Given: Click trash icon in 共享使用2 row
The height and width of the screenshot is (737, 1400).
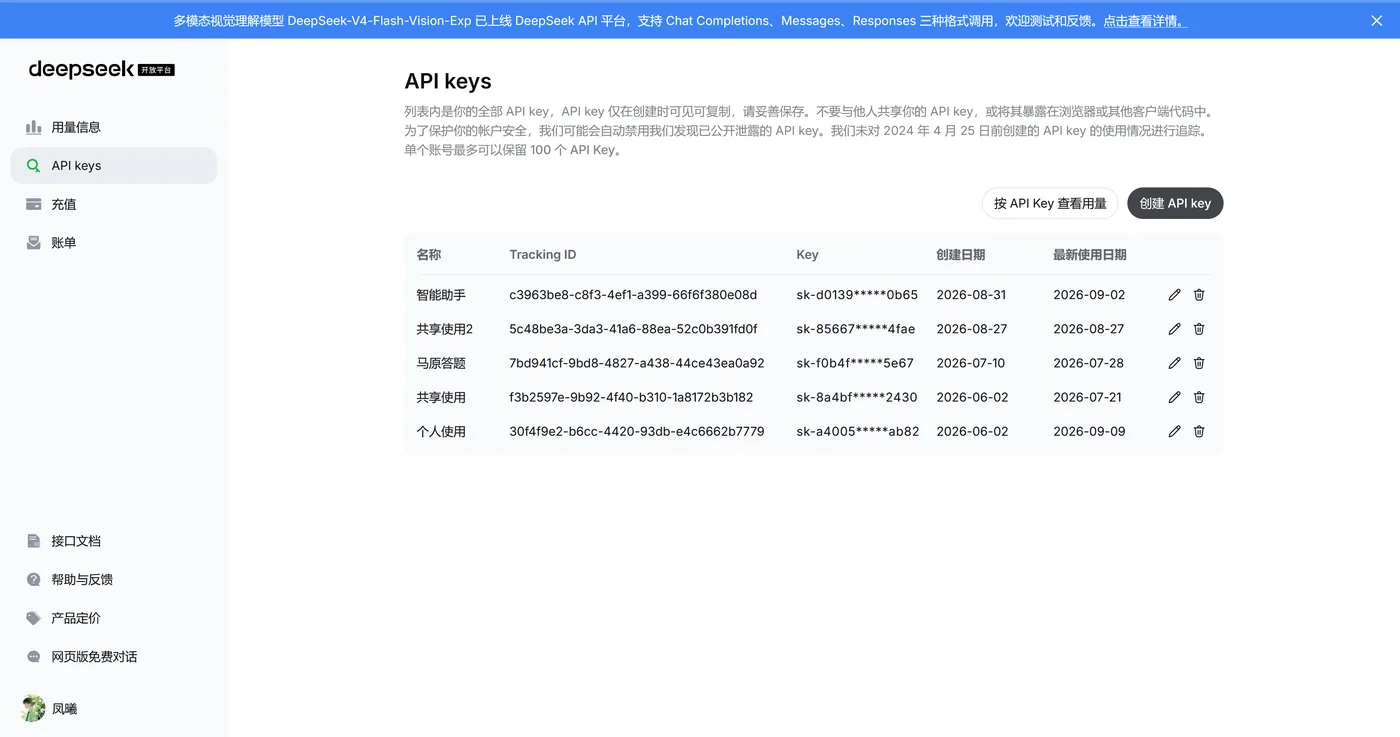Looking at the screenshot, I should click(x=1199, y=329).
